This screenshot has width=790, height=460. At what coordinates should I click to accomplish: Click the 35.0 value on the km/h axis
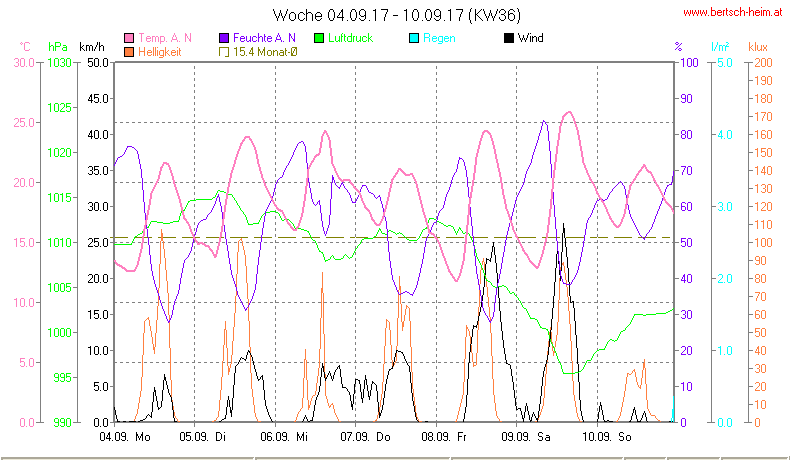click(x=98, y=171)
